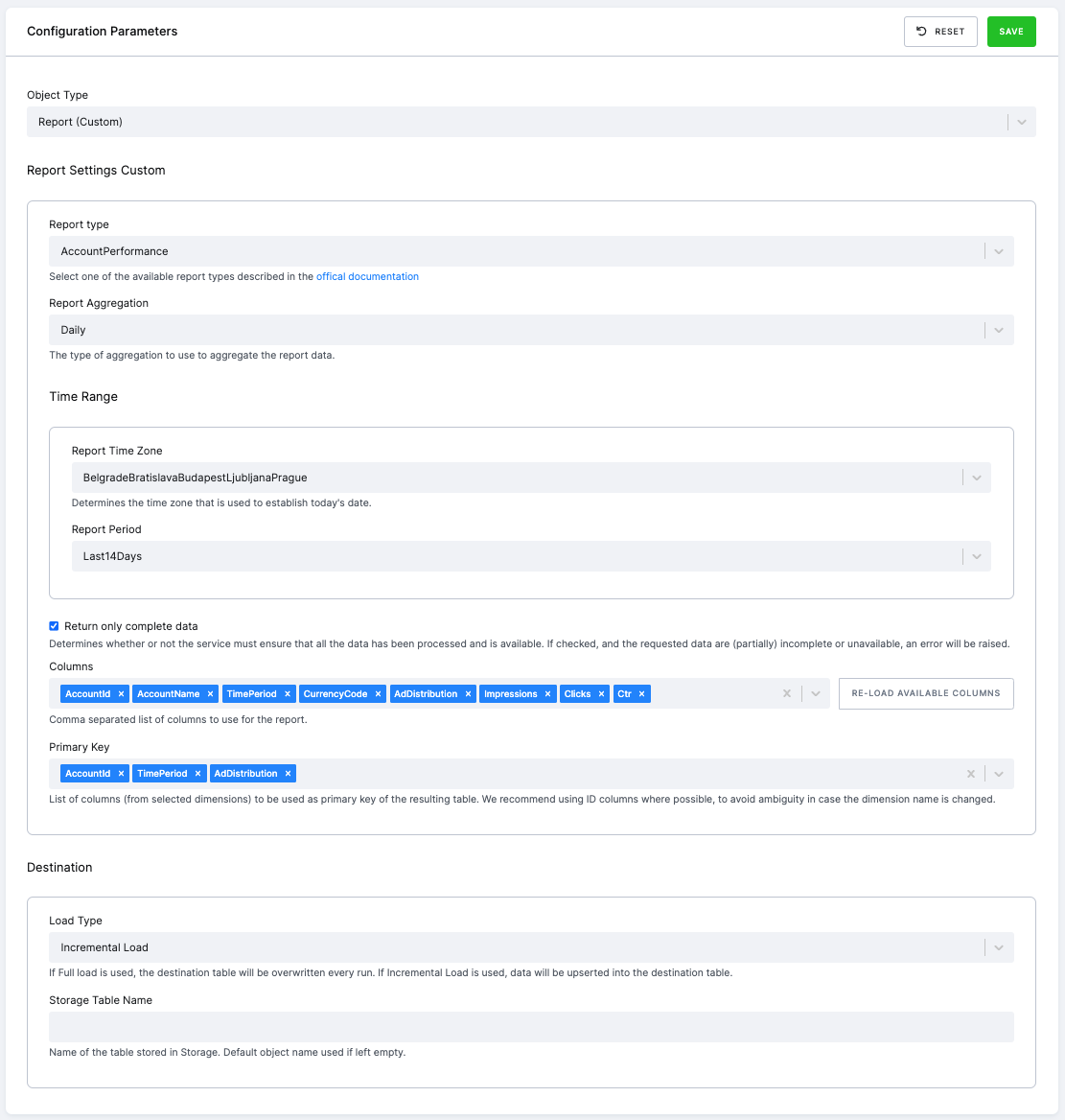Screen dimensions: 1065x1120
Task: Change the Report Period selection
Action: pyautogui.click(x=531, y=556)
